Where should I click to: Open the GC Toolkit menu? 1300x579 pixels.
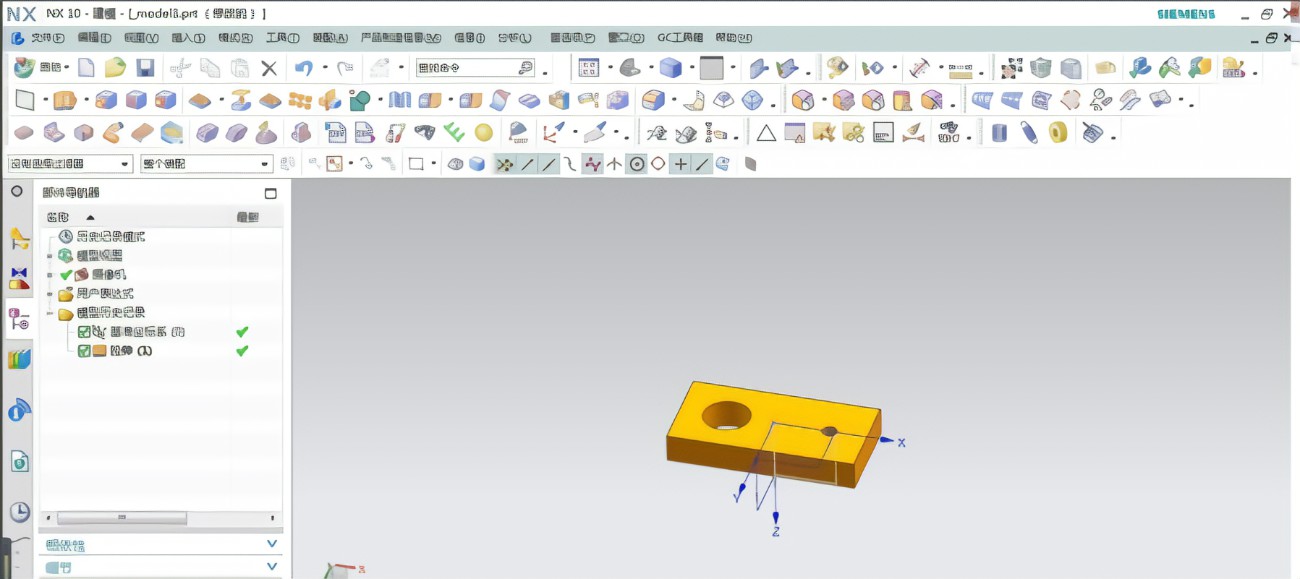680,38
